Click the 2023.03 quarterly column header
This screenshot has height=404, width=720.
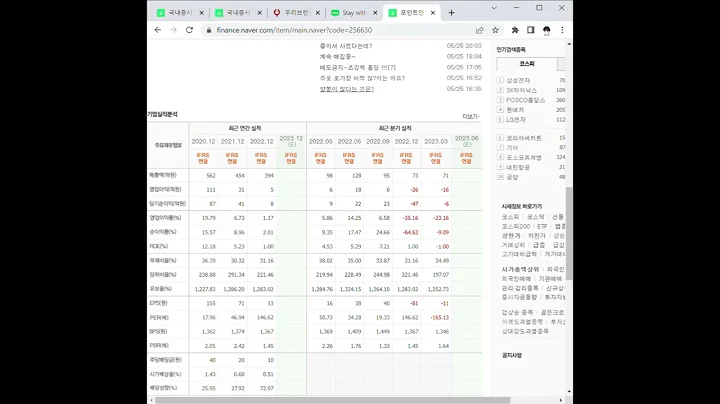[436, 142]
